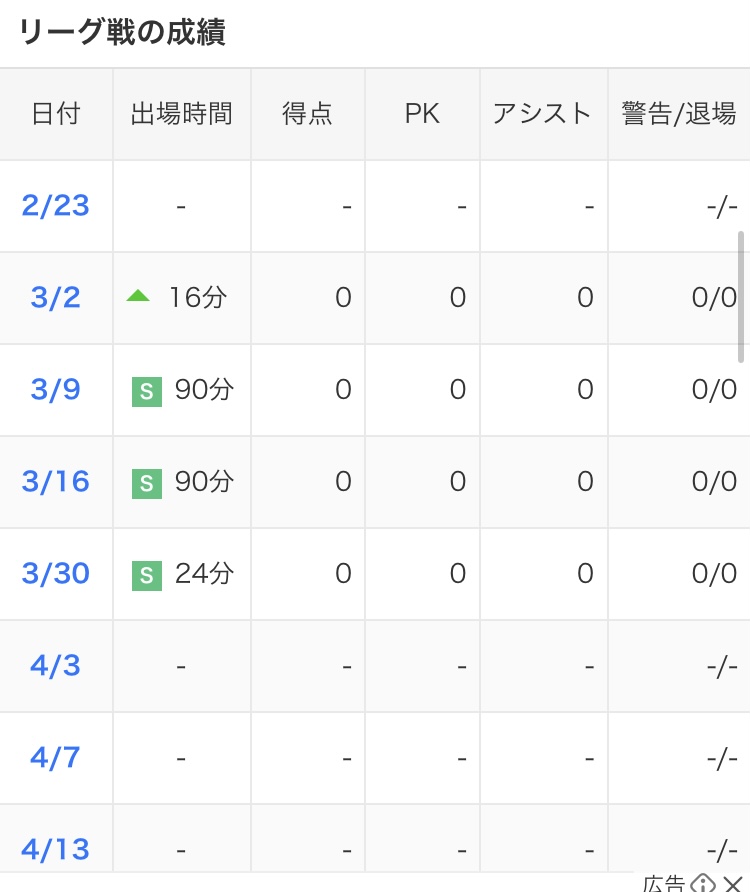The width and height of the screenshot is (750, 892).
Task: Click the vertical scrollbar thumb
Action: coord(741,296)
